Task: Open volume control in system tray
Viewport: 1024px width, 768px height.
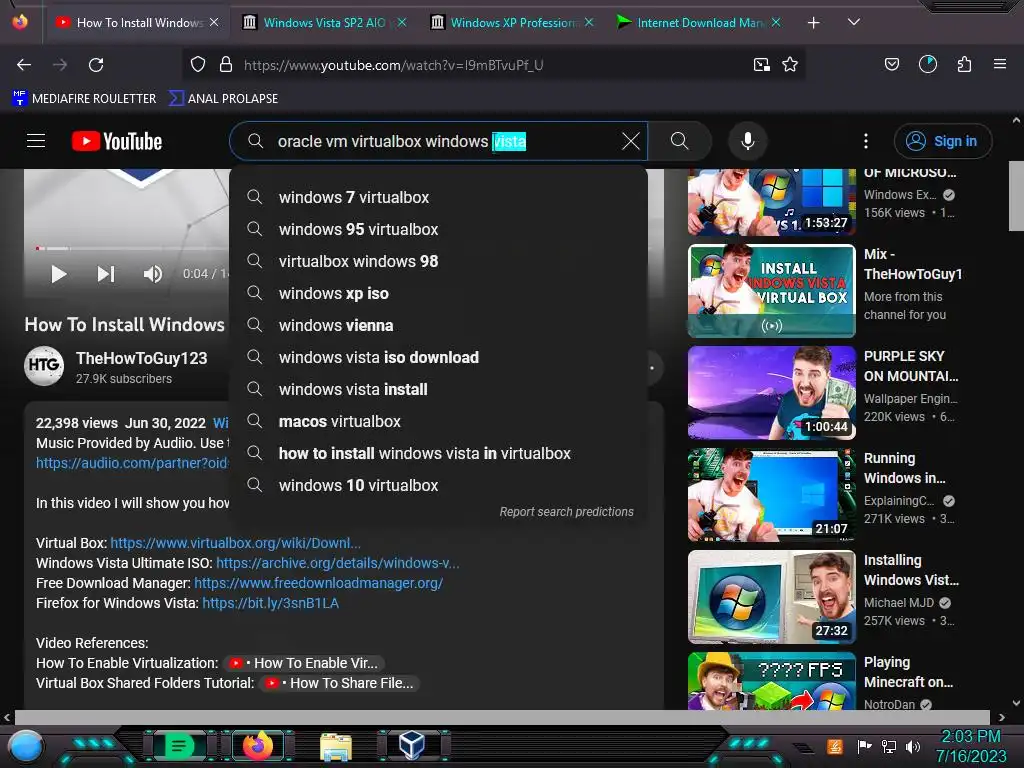Action: click(913, 747)
